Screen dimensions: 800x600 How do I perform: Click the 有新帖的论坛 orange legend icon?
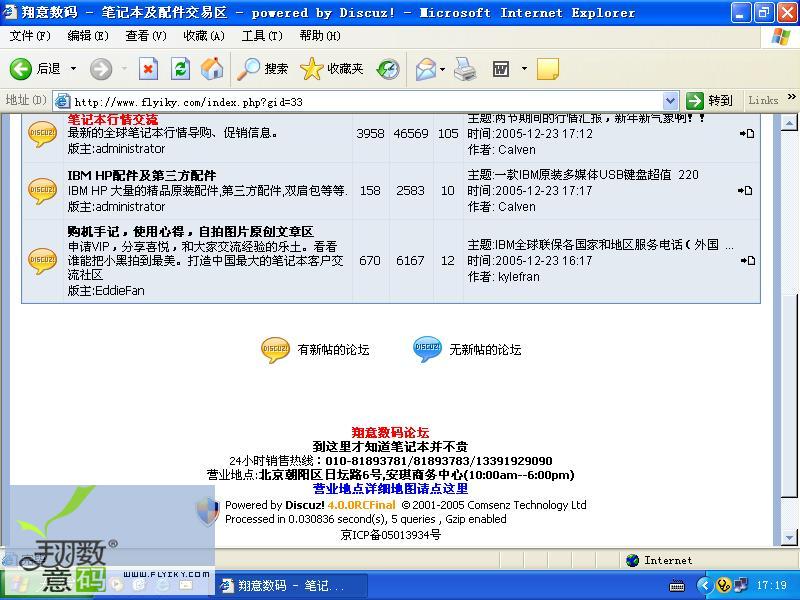pyautogui.click(x=276, y=349)
